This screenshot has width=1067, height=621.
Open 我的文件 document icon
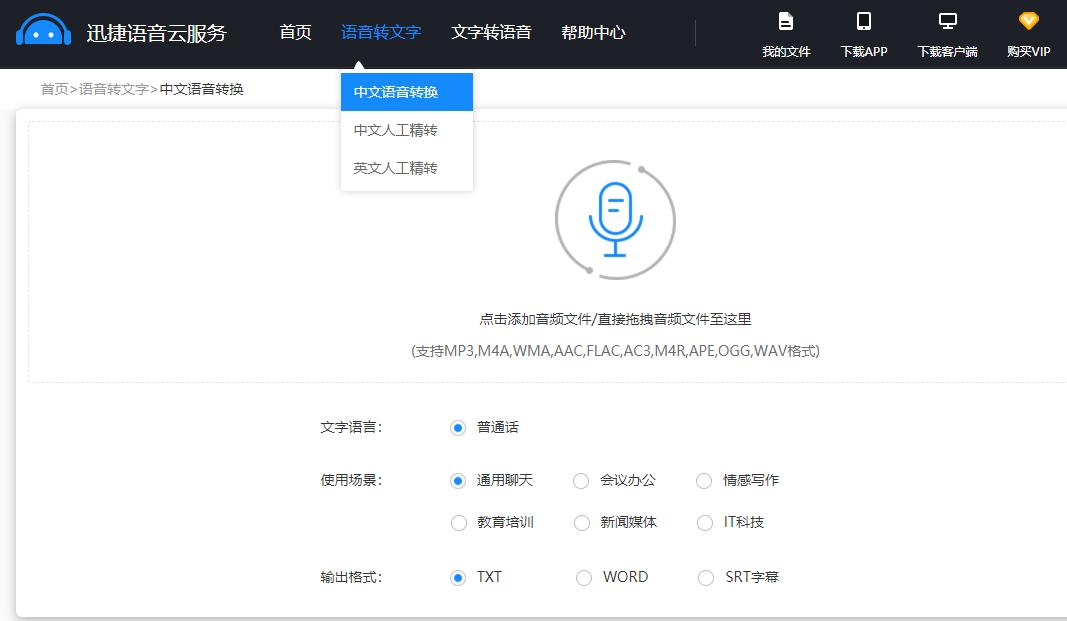point(787,20)
